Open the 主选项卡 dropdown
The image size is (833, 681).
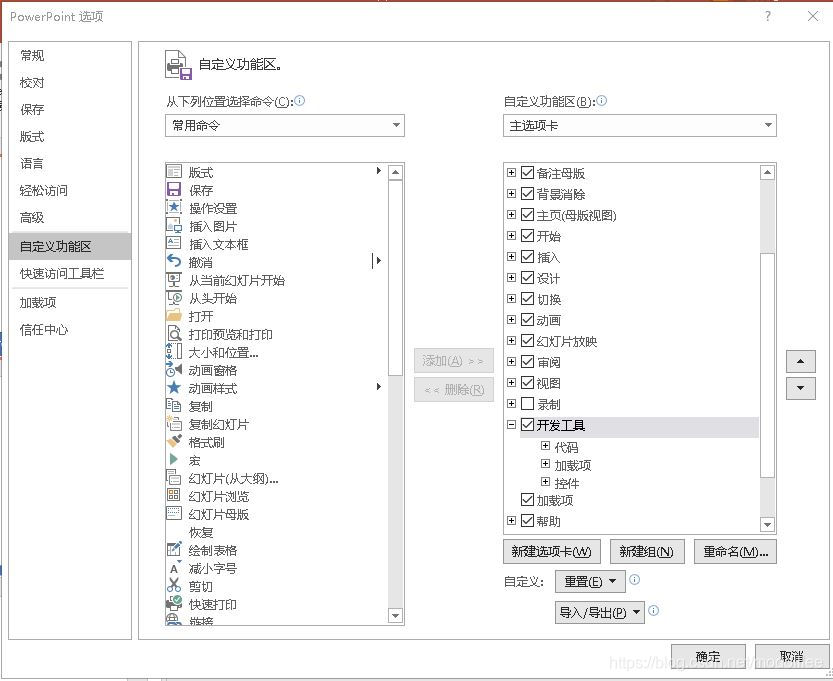pyautogui.click(x=640, y=126)
